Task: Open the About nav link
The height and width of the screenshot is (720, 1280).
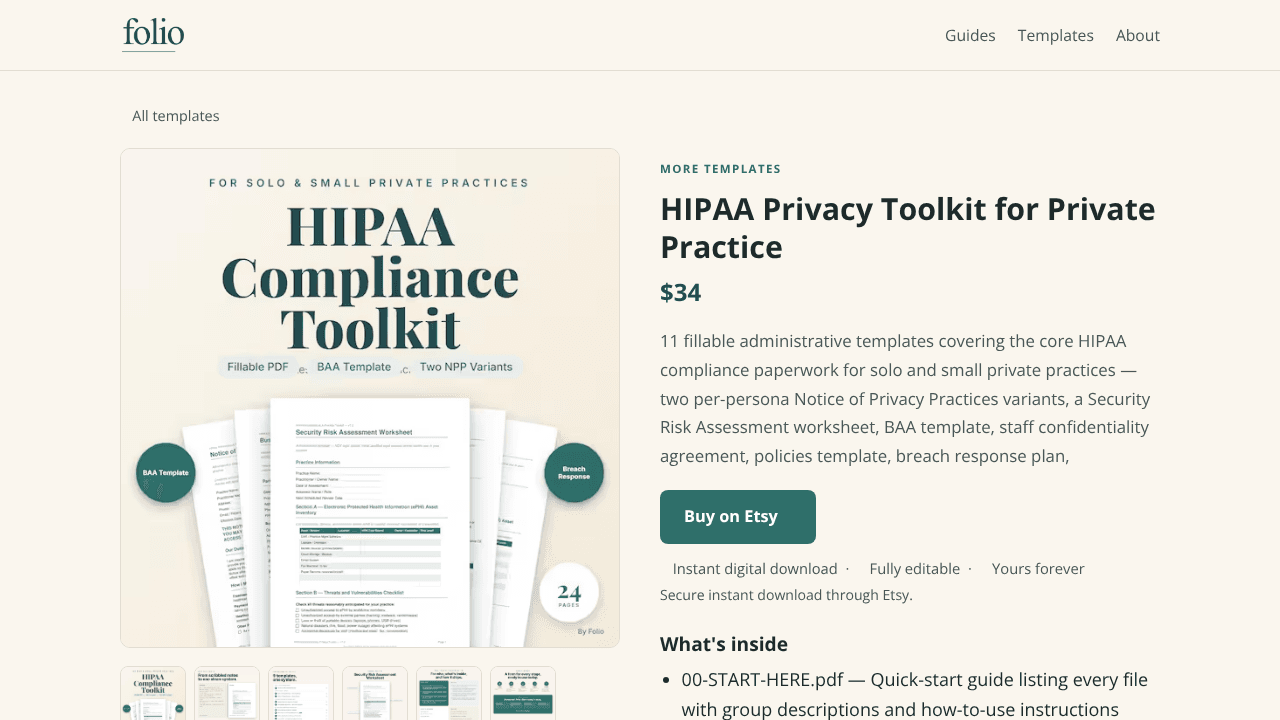Action: coord(1138,35)
